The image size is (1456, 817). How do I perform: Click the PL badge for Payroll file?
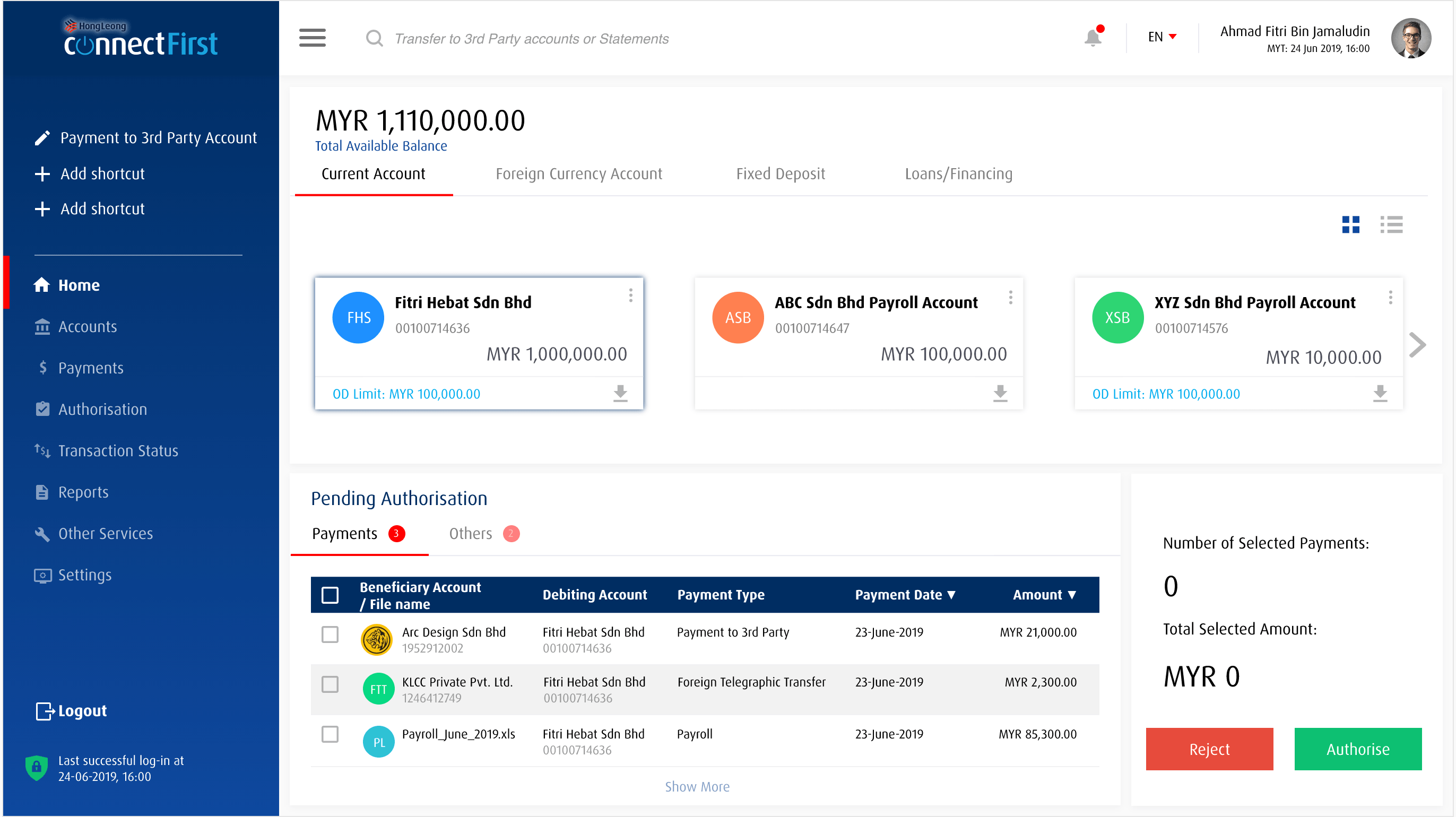pos(378,741)
